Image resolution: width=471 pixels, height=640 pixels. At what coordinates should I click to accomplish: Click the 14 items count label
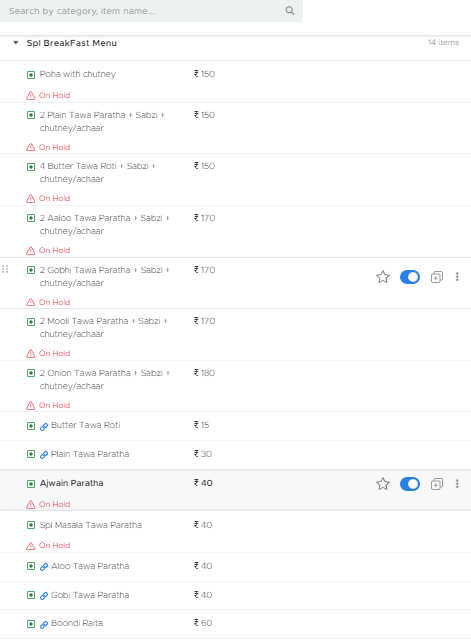pos(443,42)
